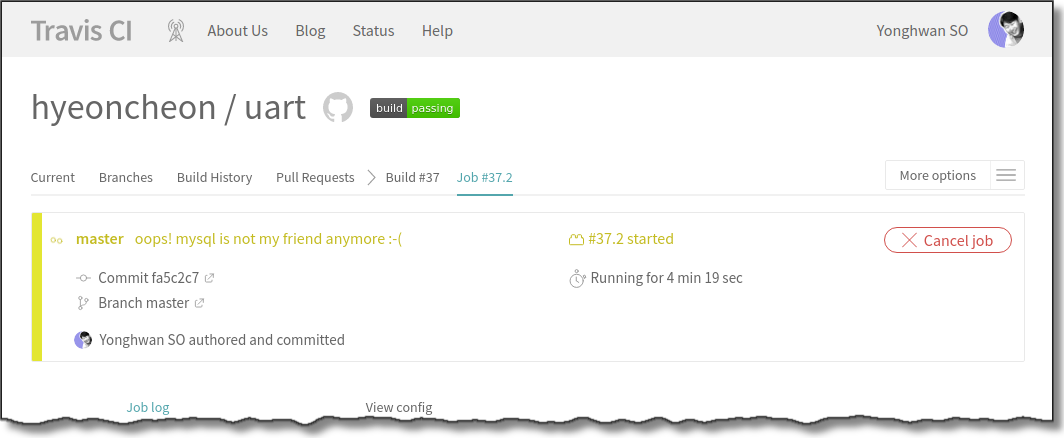Click the Branch master external link icon
1064x438 pixels.
(199, 303)
